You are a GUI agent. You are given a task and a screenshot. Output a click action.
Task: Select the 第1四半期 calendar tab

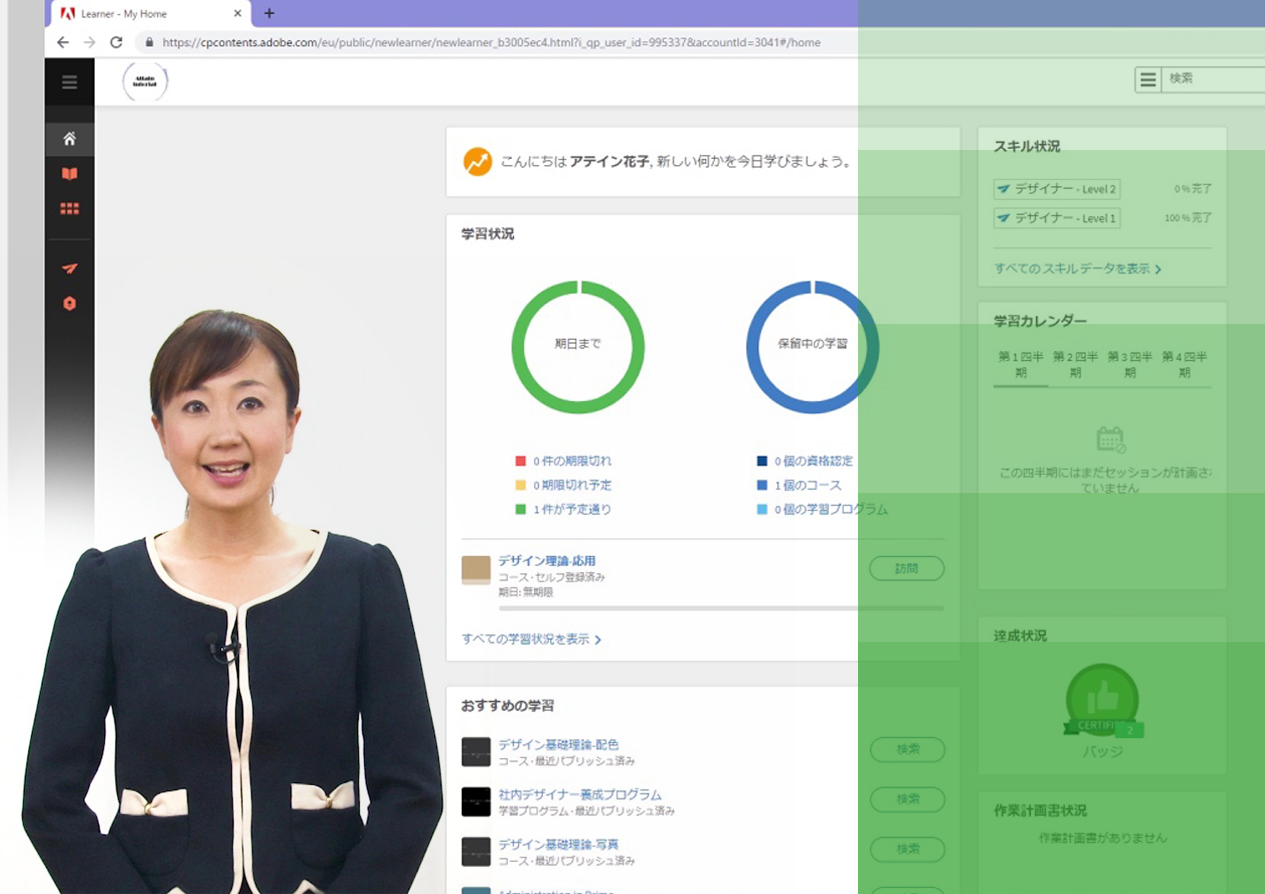[1020, 364]
